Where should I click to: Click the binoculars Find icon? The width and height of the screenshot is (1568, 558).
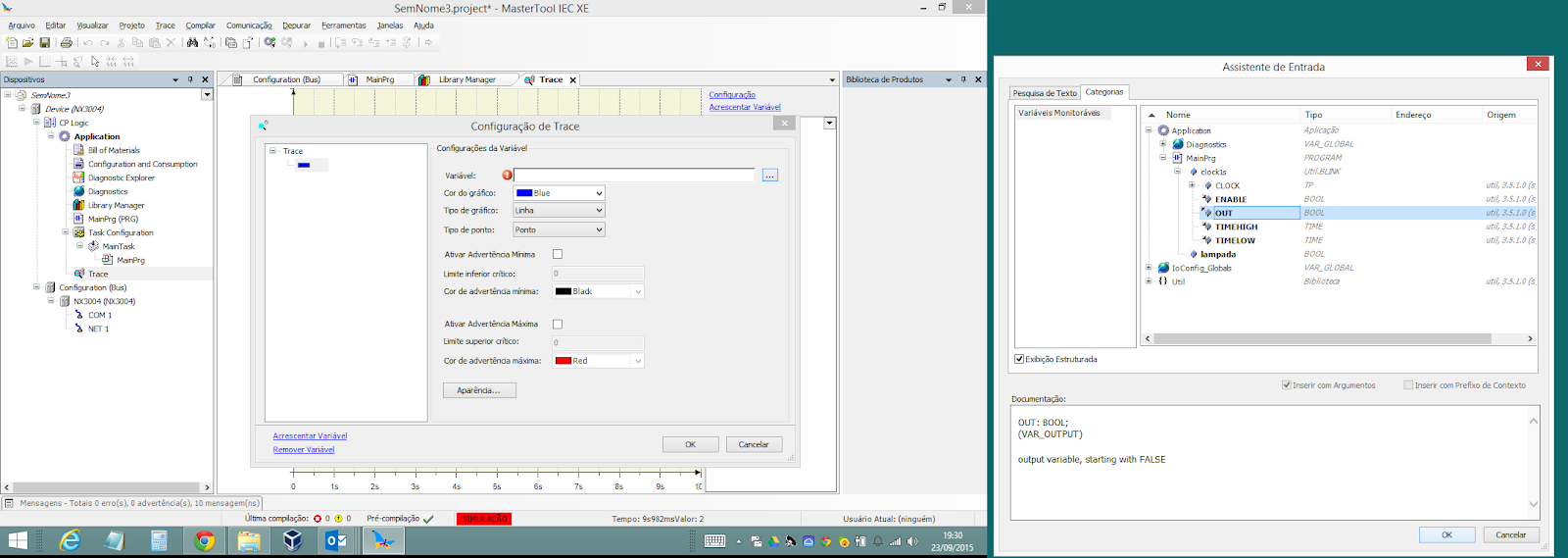pyautogui.click(x=192, y=43)
